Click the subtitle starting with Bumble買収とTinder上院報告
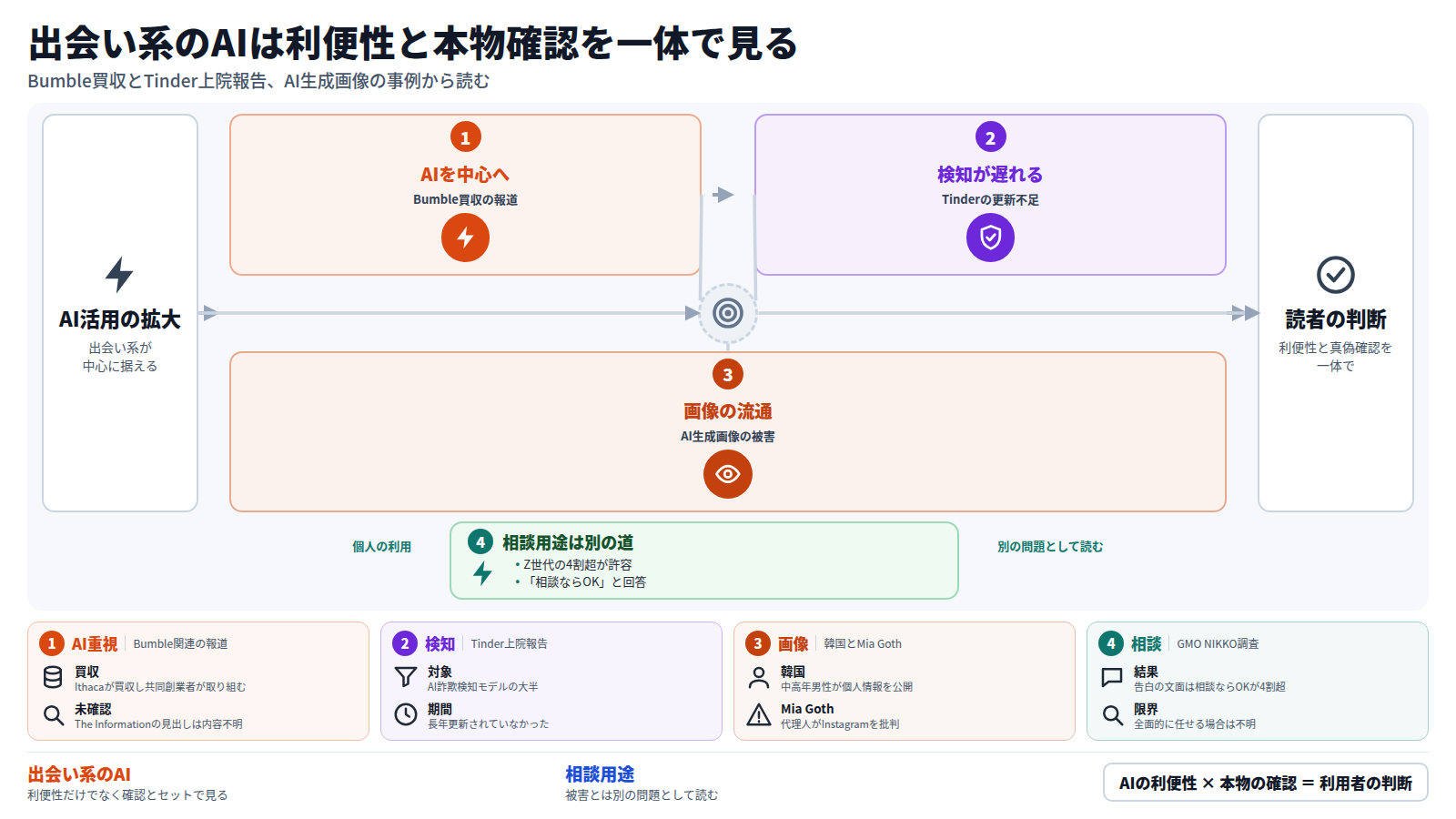1456x819 pixels. [258, 81]
